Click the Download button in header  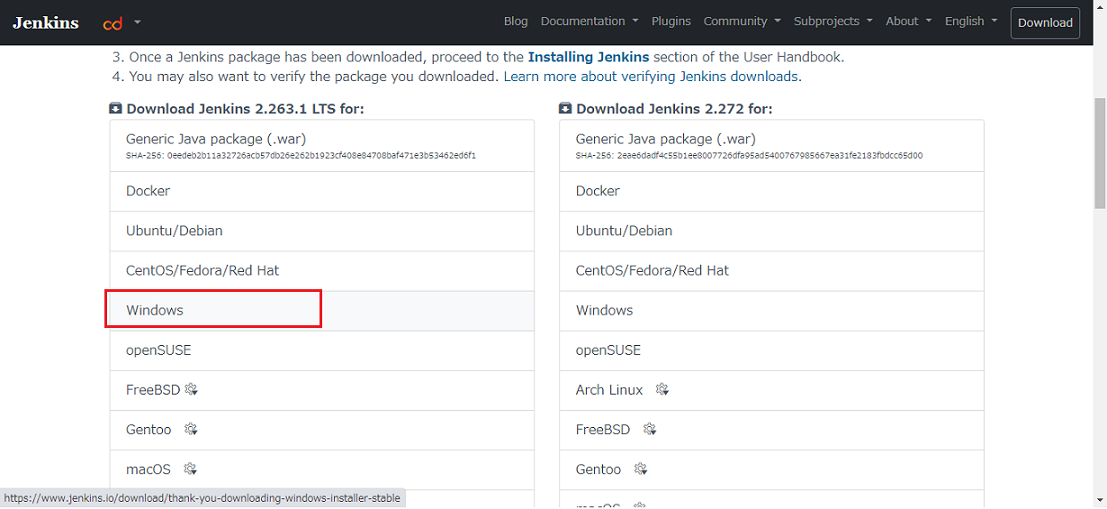[1045, 23]
